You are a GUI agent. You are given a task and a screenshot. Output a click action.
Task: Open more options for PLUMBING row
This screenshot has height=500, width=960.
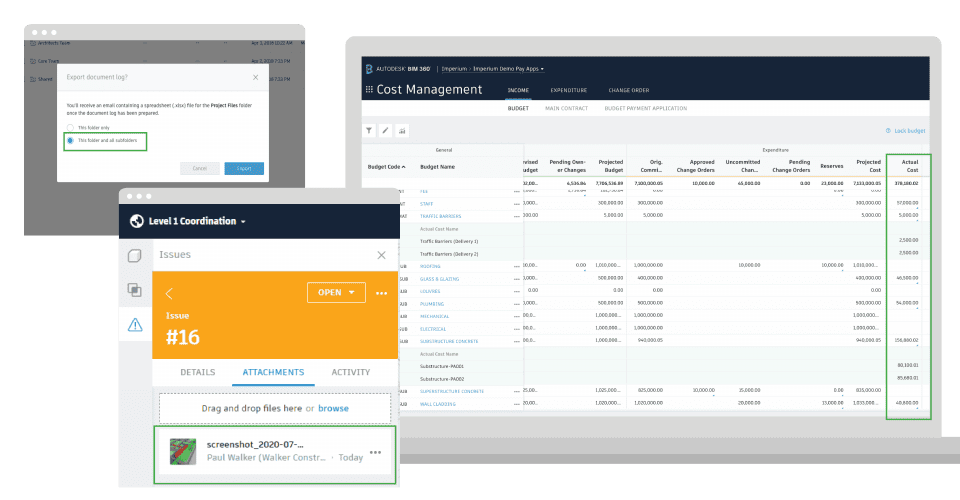517,304
